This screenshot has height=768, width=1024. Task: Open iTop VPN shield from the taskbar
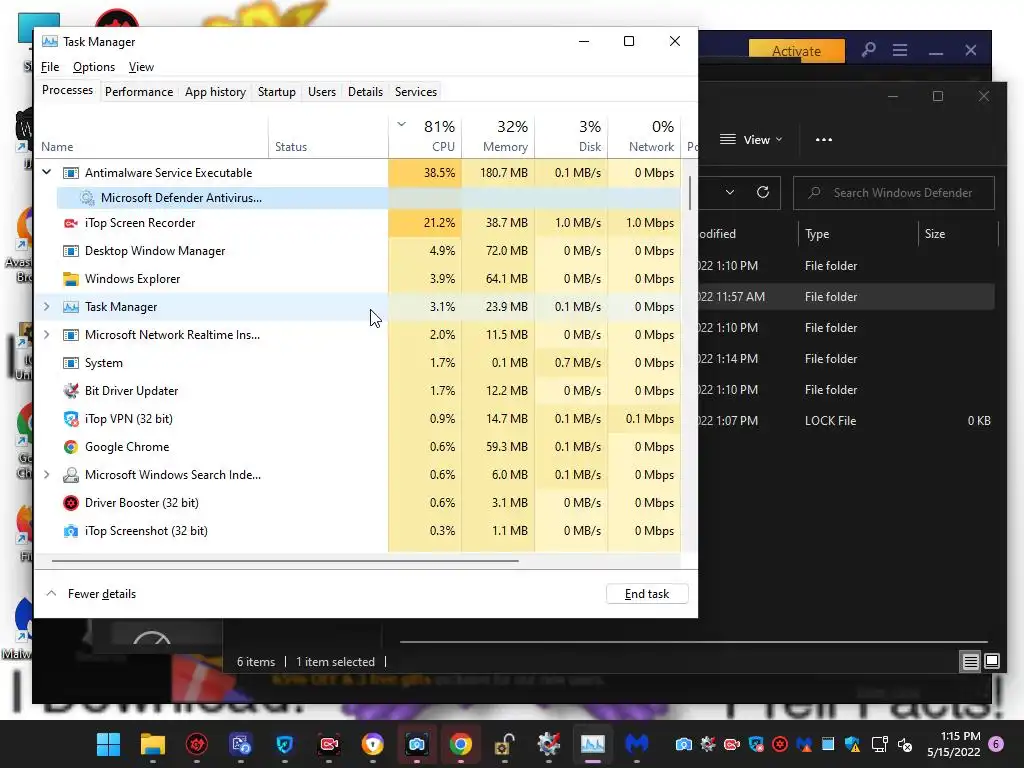pyautogui.click(x=285, y=744)
